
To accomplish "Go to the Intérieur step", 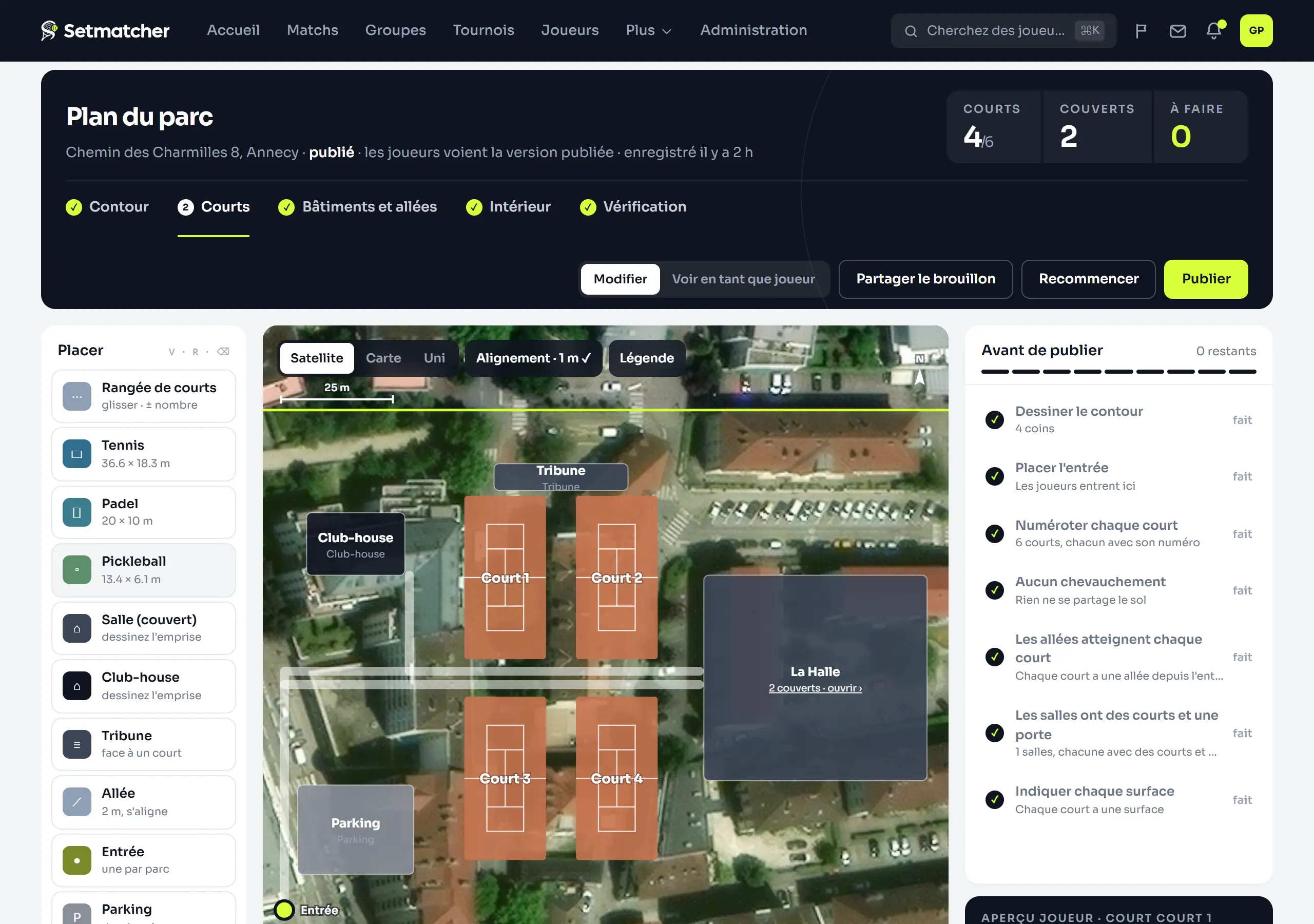I will click(x=508, y=207).
